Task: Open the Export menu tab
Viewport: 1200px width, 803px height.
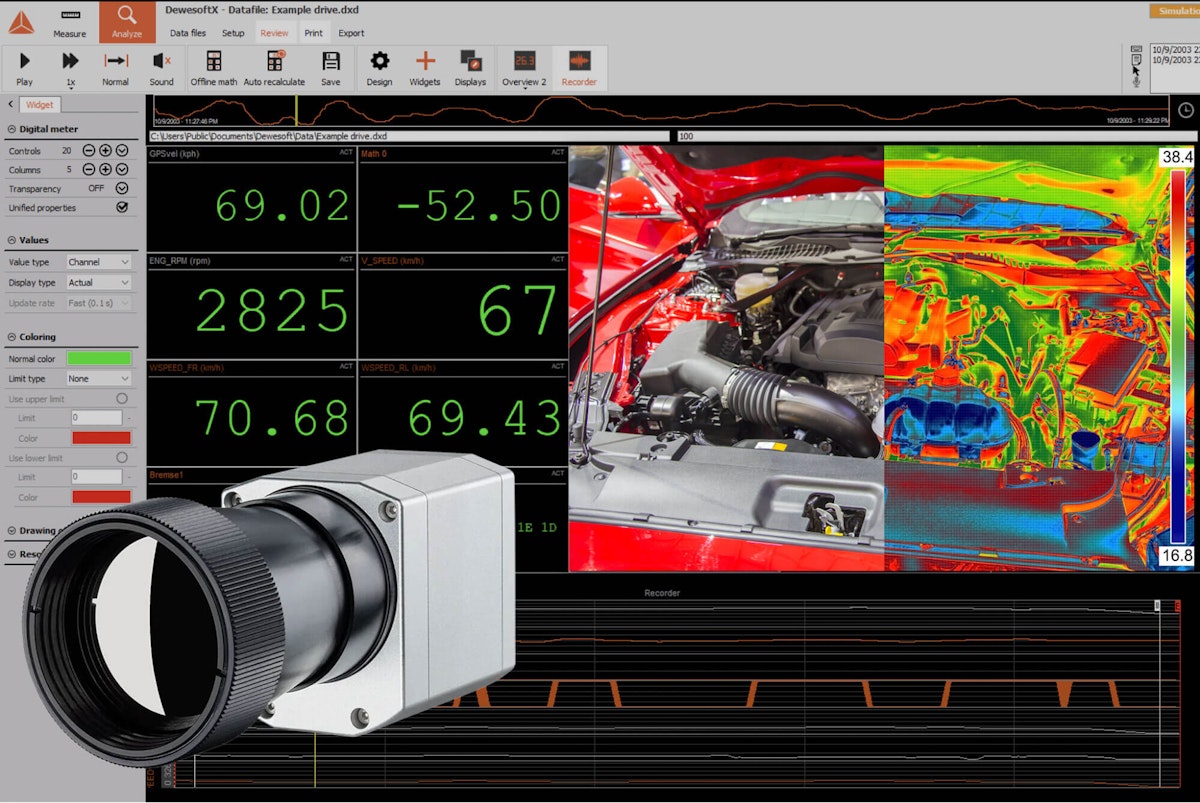Action: (x=351, y=33)
